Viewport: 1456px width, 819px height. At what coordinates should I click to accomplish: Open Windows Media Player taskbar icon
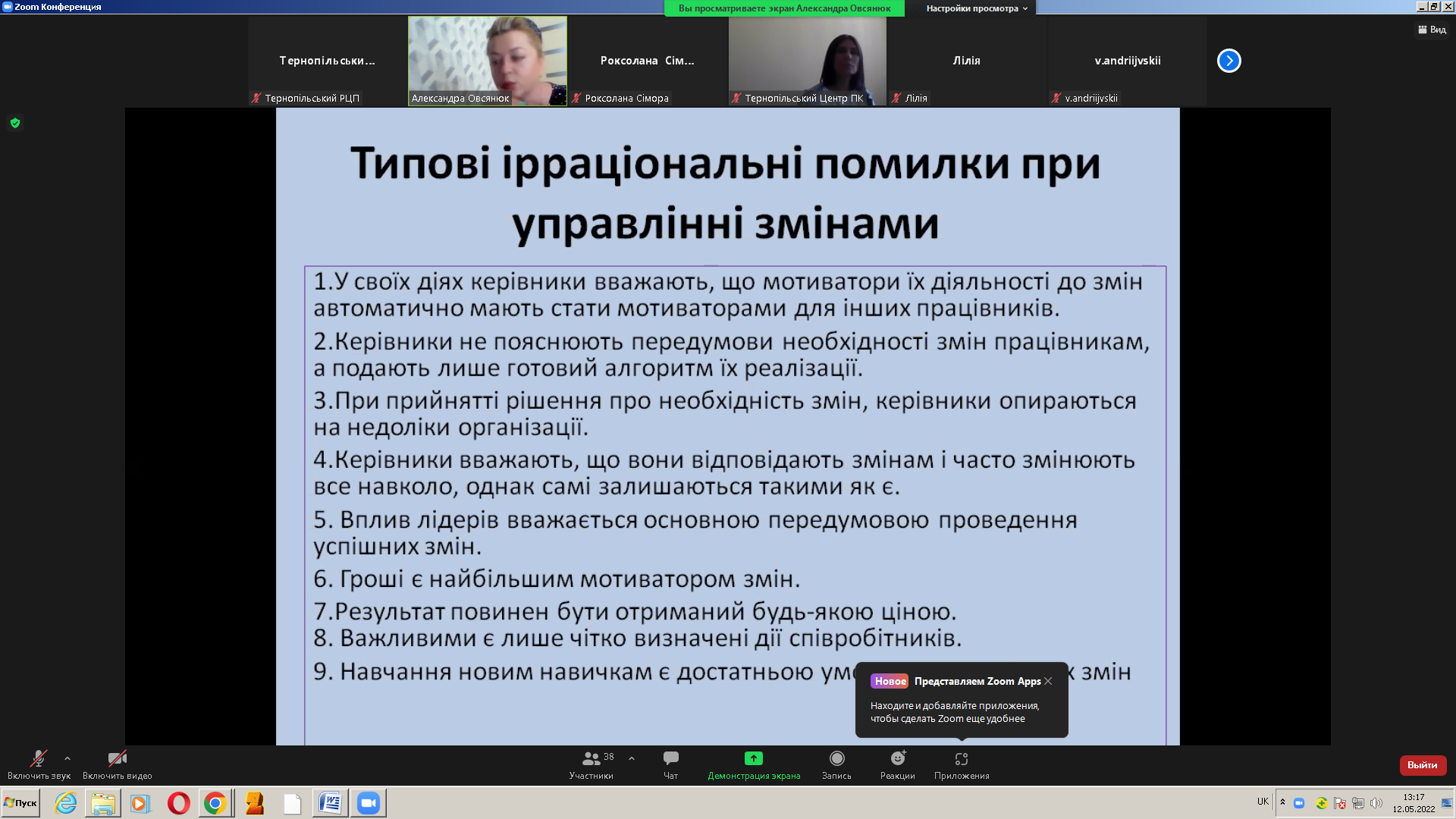point(140,802)
